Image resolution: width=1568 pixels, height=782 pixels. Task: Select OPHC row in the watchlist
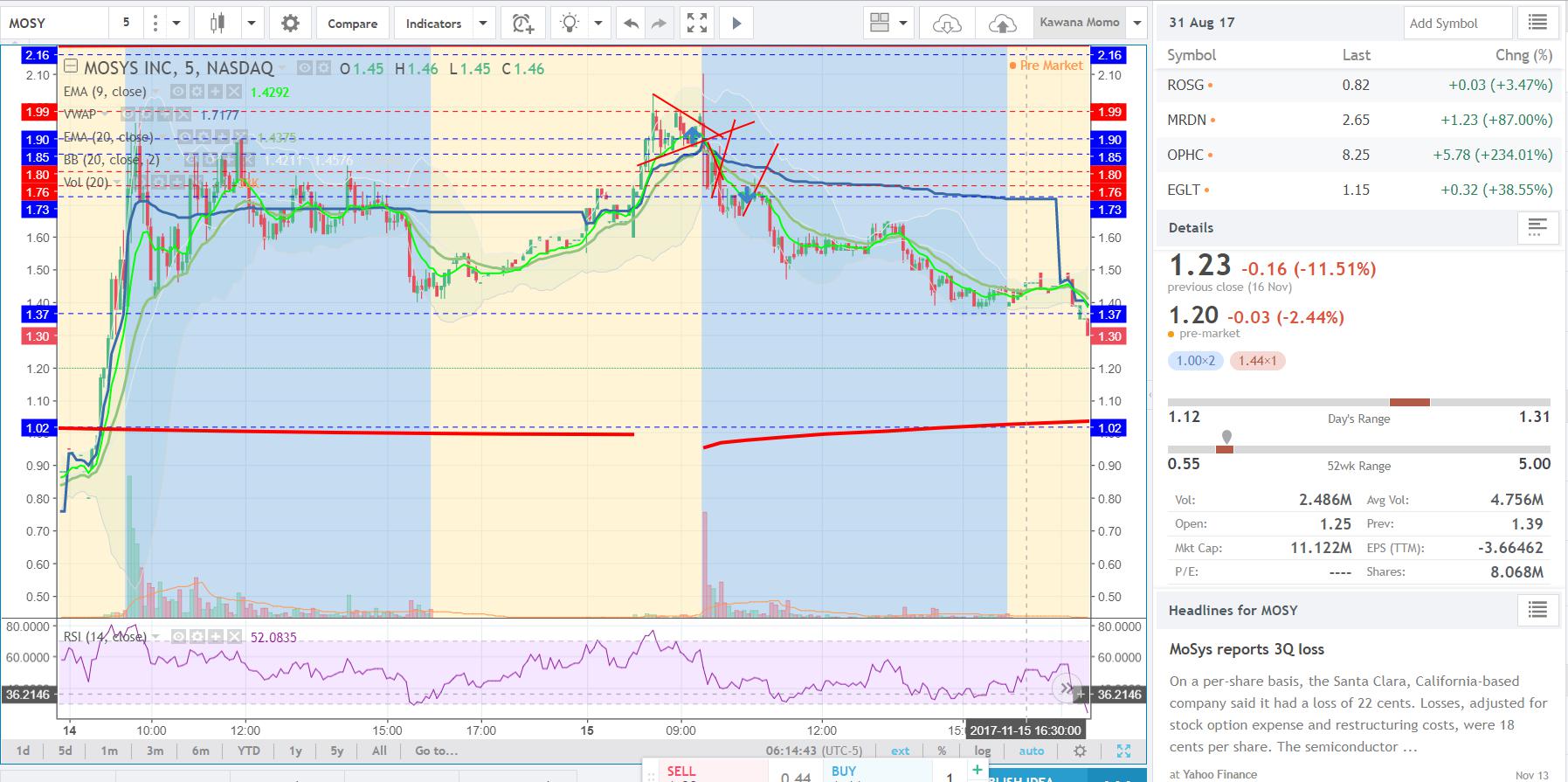1359,155
